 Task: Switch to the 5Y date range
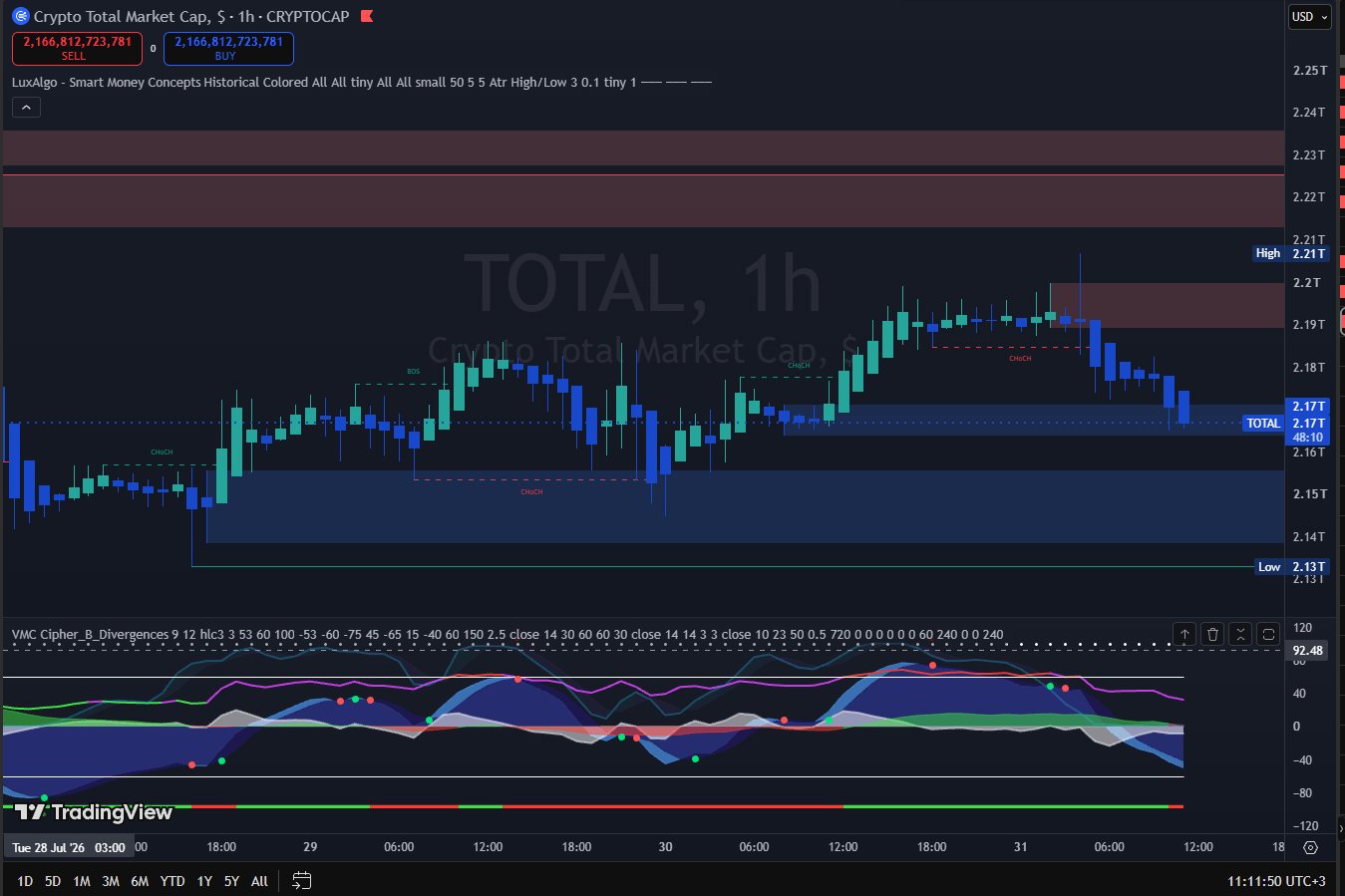click(x=231, y=881)
